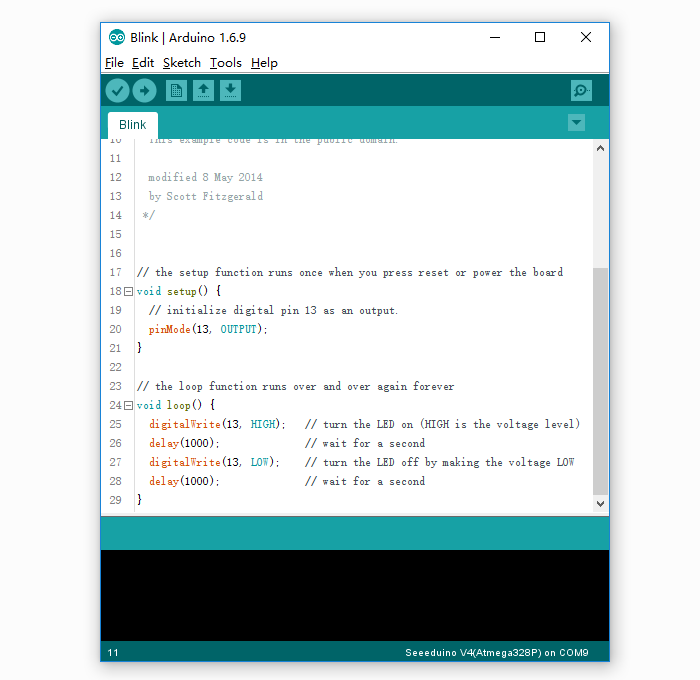This screenshot has width=700, height=680.
Task: Click line number 15 in the gutter
Action: pyautogui.click(x=116, y=234)
